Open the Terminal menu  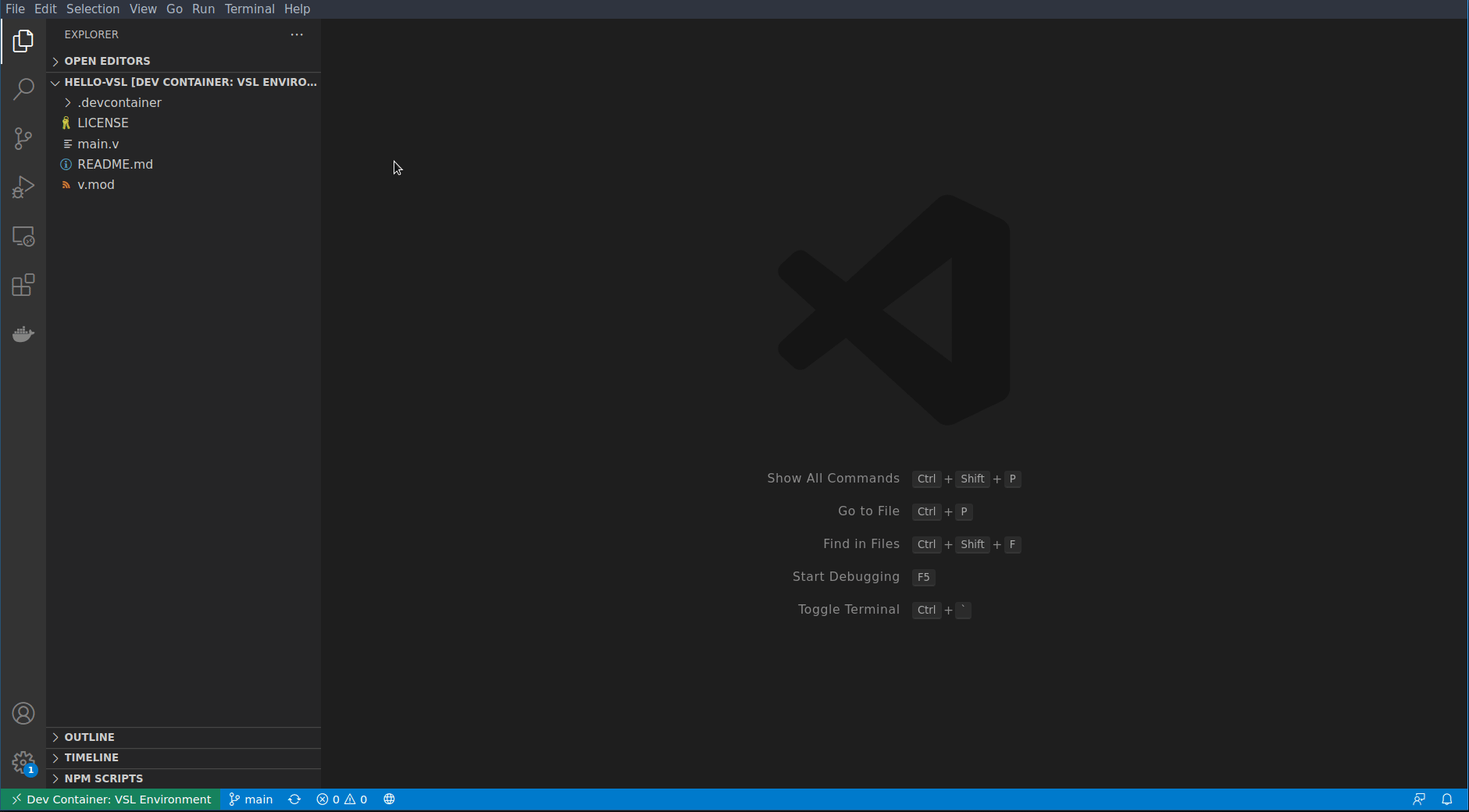[x=250, y=9]
